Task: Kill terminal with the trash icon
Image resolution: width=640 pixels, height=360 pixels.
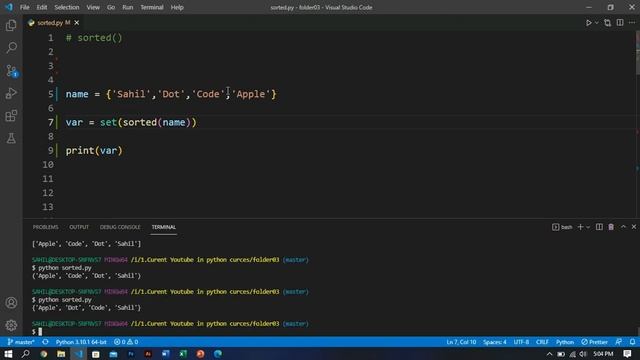Action: (611, 227)
